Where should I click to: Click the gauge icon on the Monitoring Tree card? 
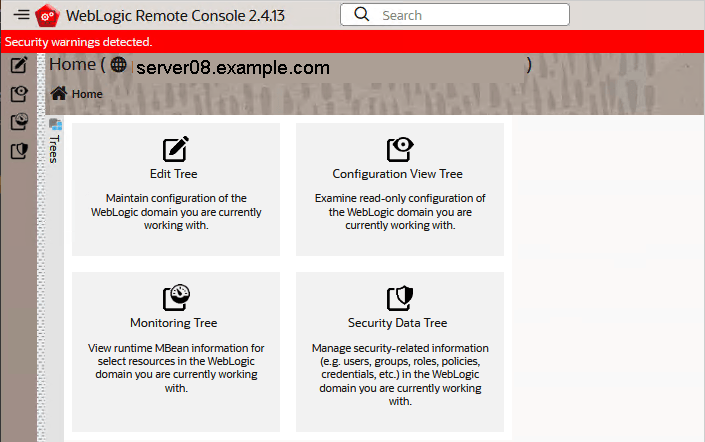tap(176, 297)
